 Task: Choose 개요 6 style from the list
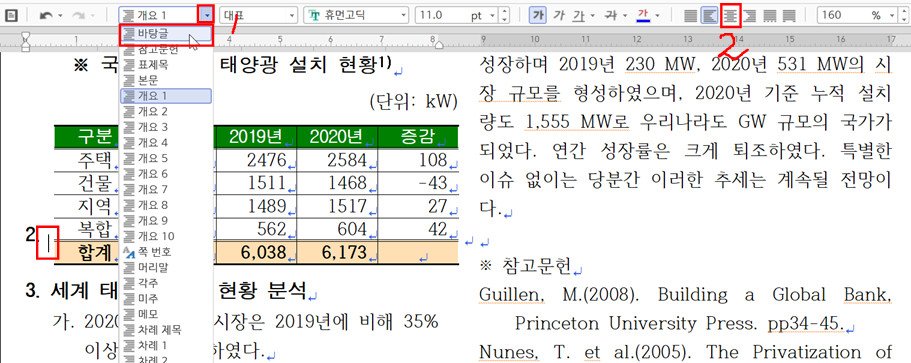click(166, 174)
